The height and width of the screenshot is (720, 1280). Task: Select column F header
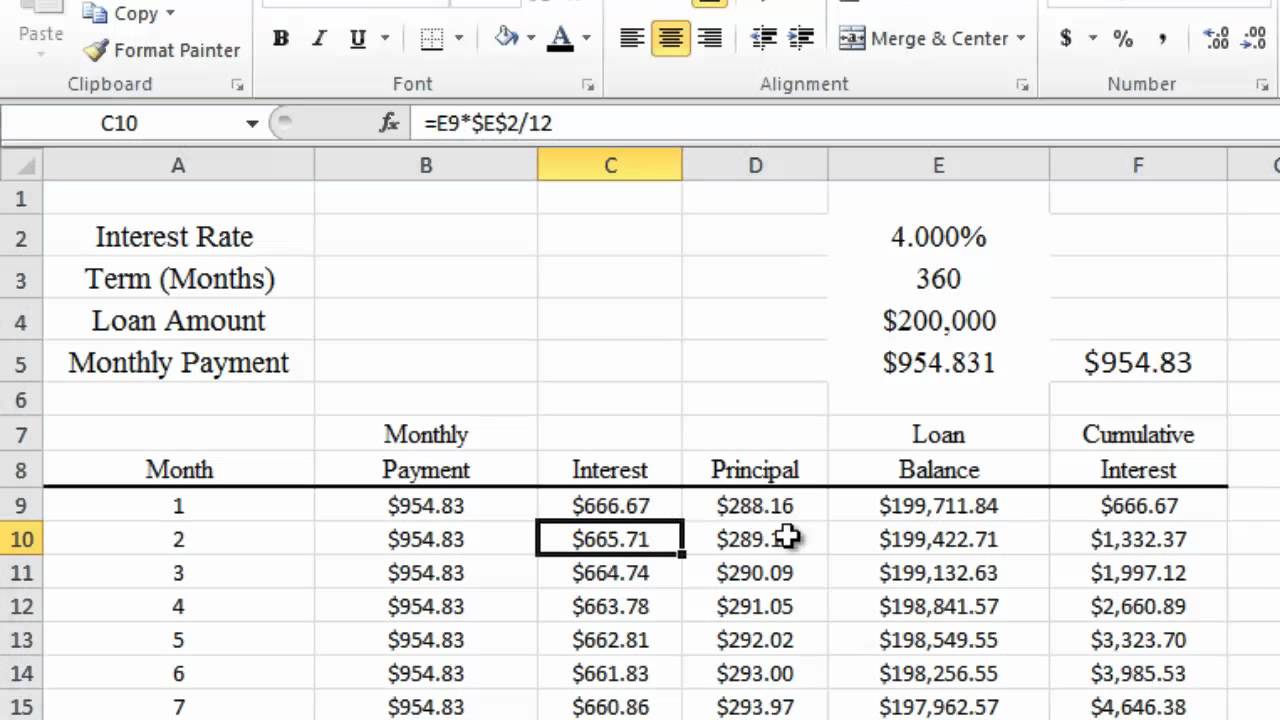click(x=1138, y=165)
